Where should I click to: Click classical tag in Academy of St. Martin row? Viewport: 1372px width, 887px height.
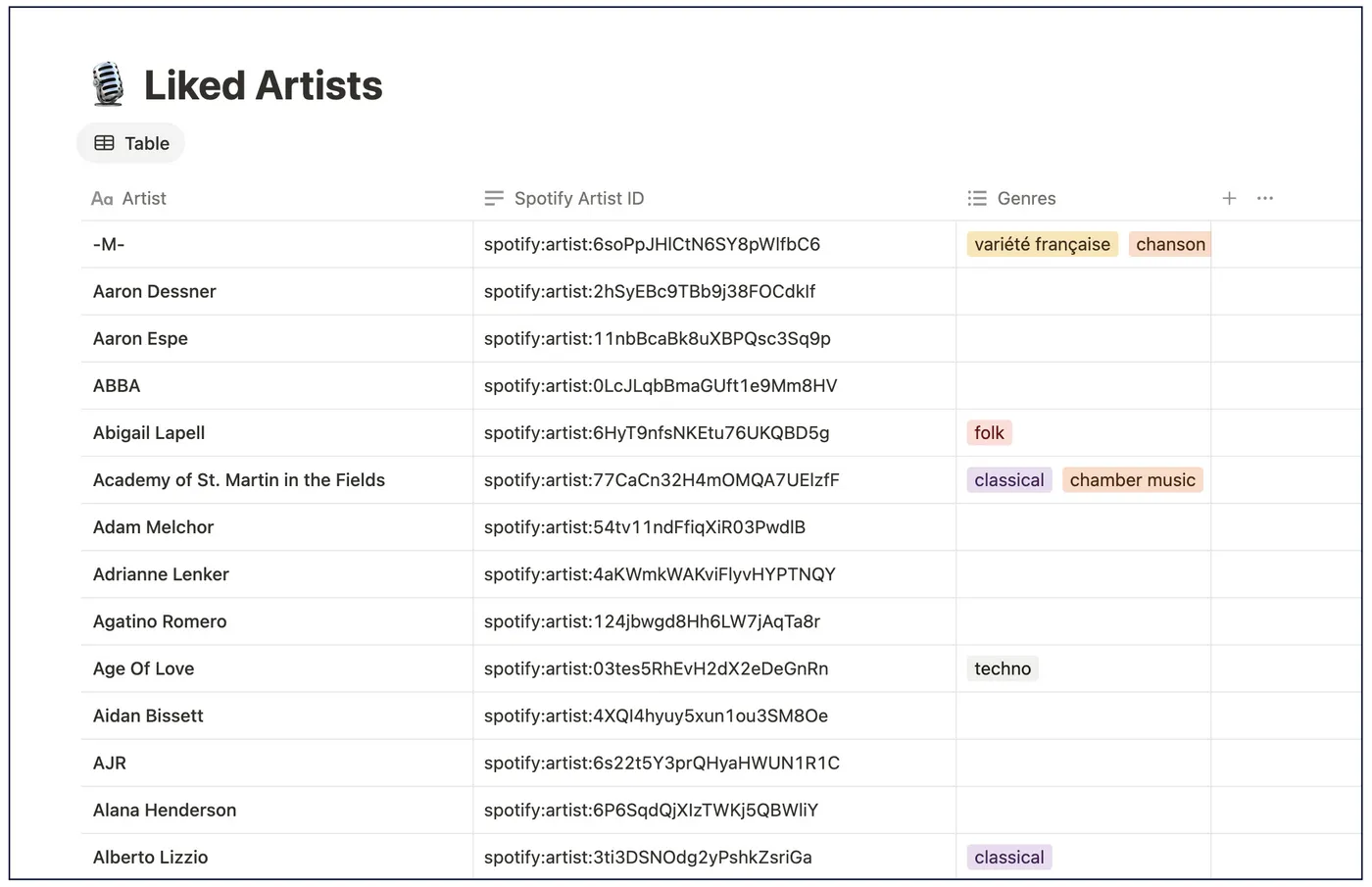coord(1009,480)
